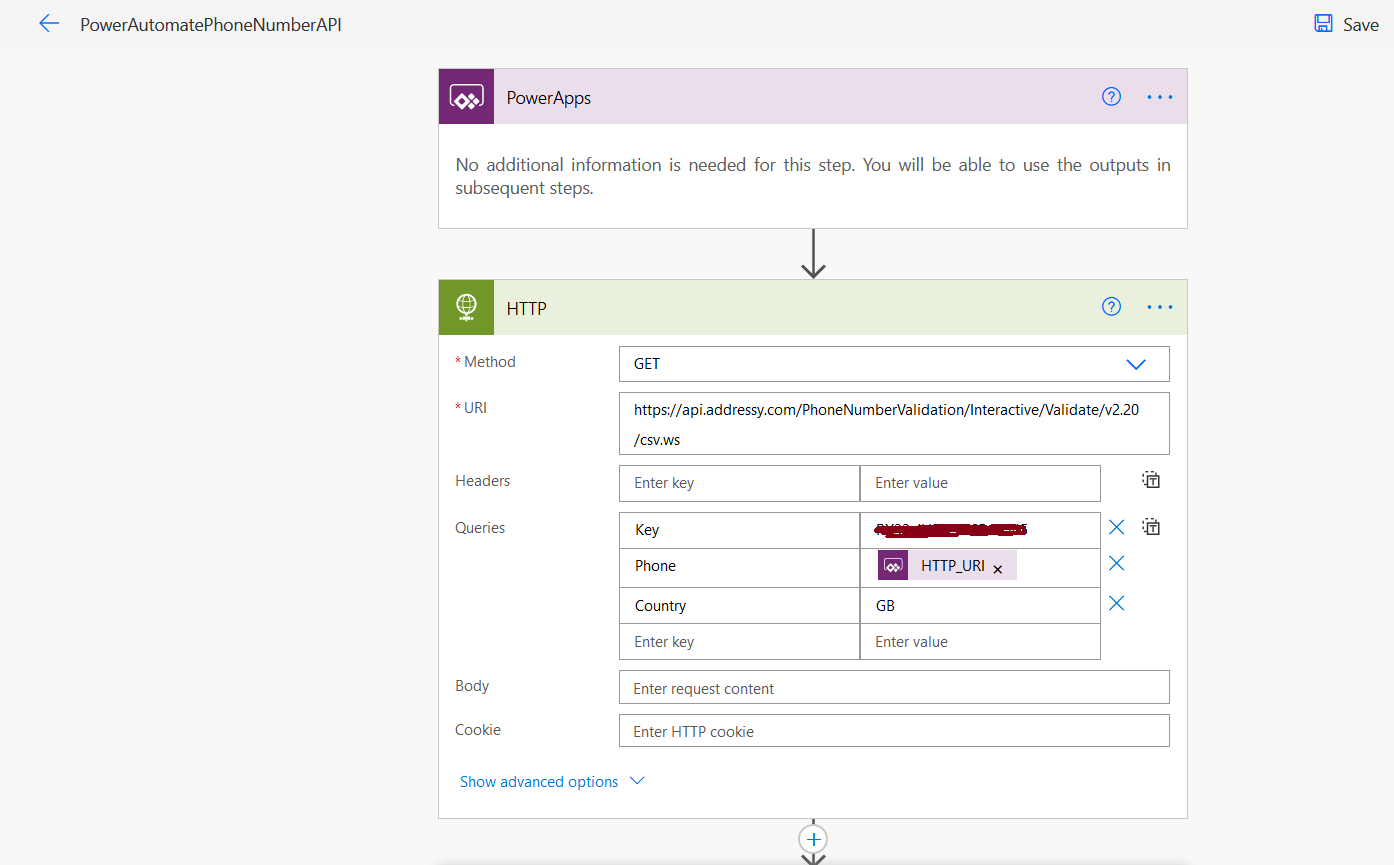This screenshot has width=1394, height=865.
Task: Open the PowerApps step options menu
Action: 1159,96
